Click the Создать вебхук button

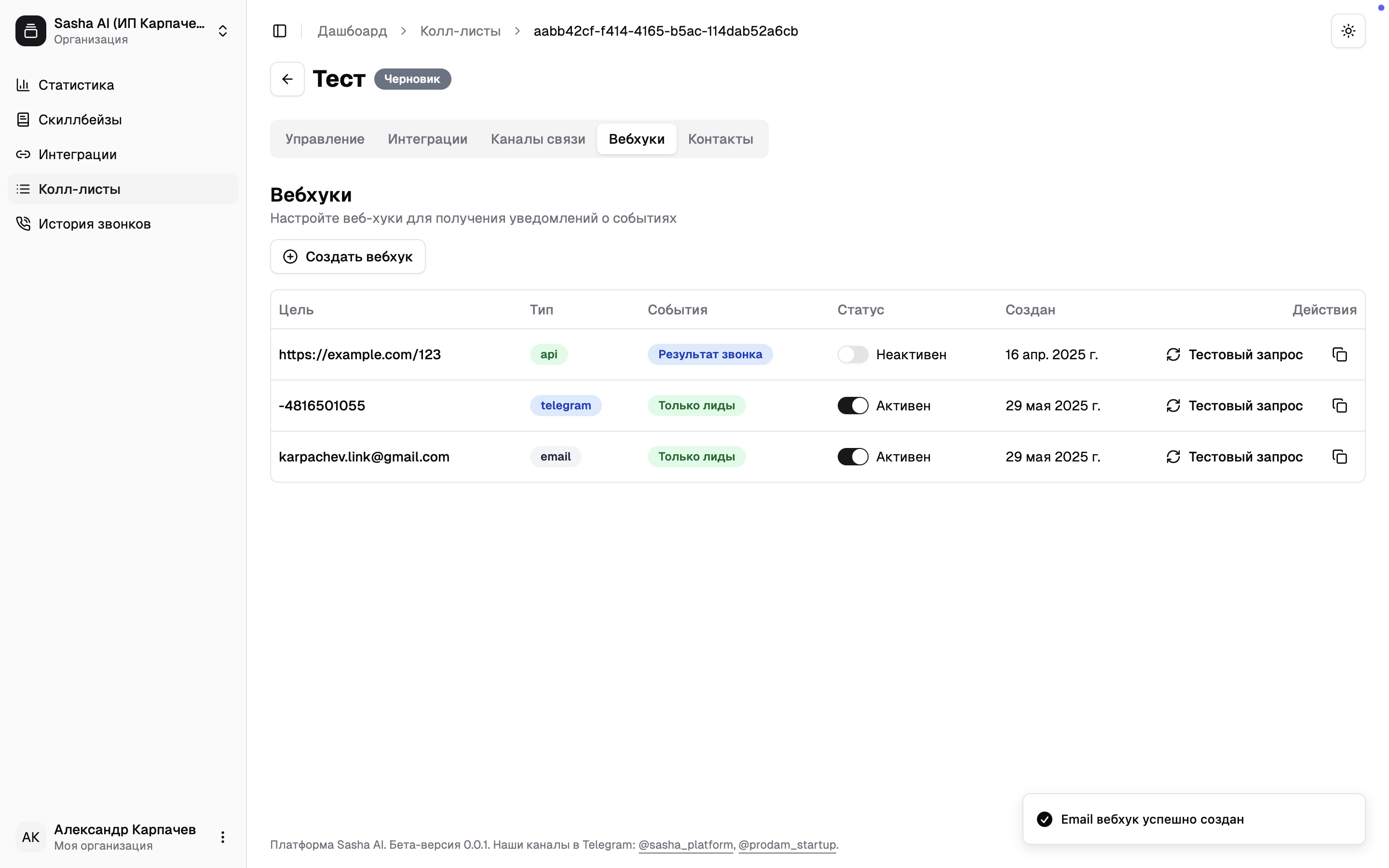347,257
